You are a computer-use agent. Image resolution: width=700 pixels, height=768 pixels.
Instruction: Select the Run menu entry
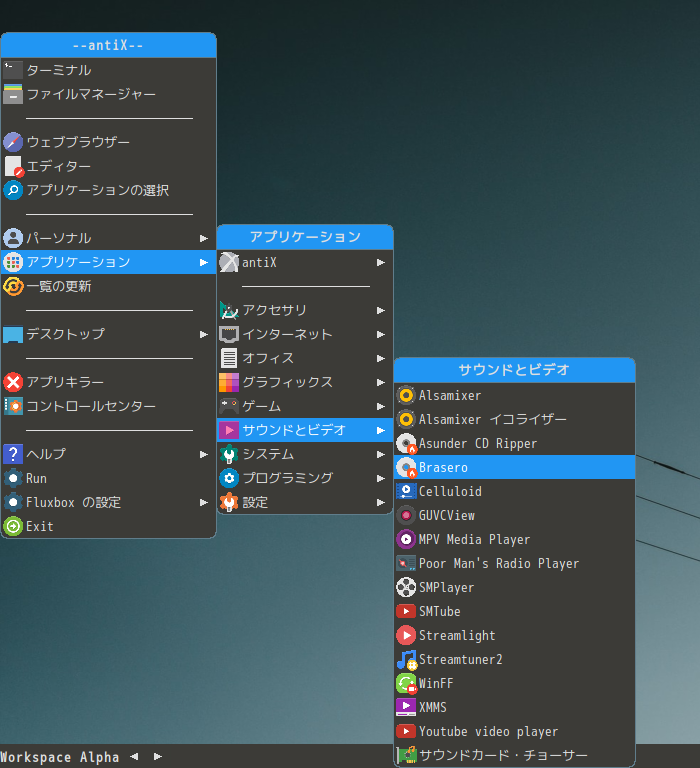click(x=108, y=478)
